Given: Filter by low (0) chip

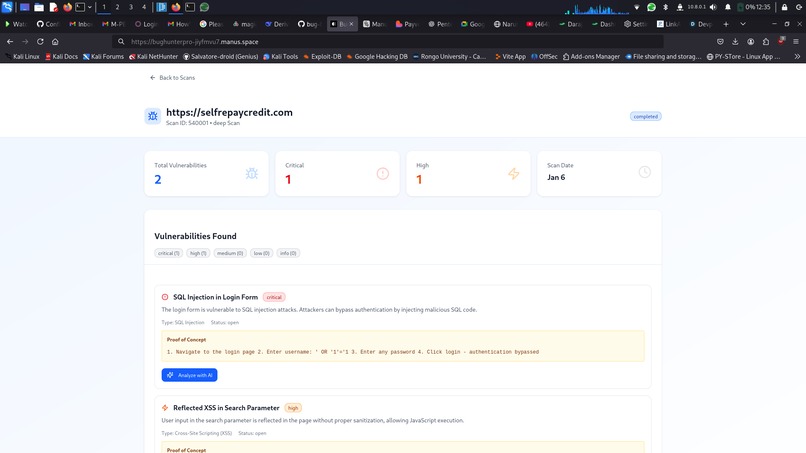Looking at the screenshot, I should (262, 253).
